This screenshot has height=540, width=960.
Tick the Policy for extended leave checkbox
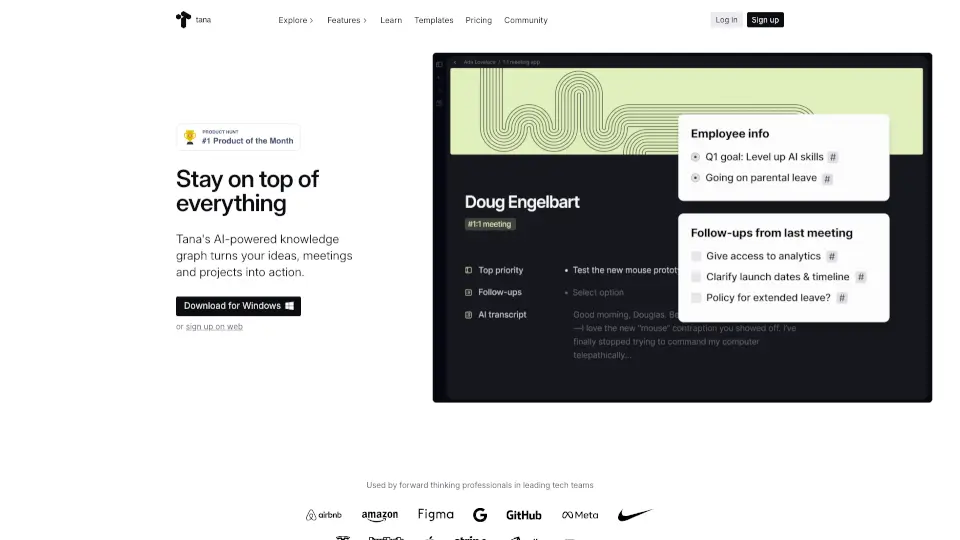click(696, 298)
